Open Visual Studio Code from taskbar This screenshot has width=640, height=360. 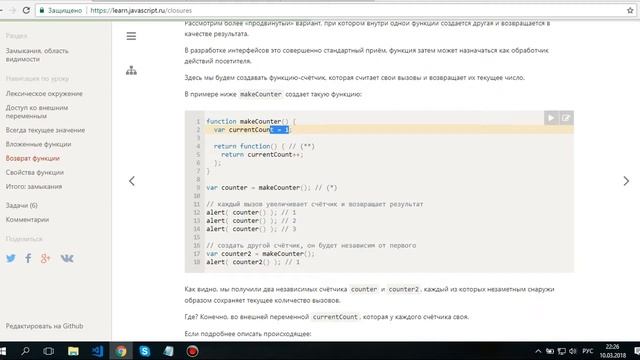point(97,351)
